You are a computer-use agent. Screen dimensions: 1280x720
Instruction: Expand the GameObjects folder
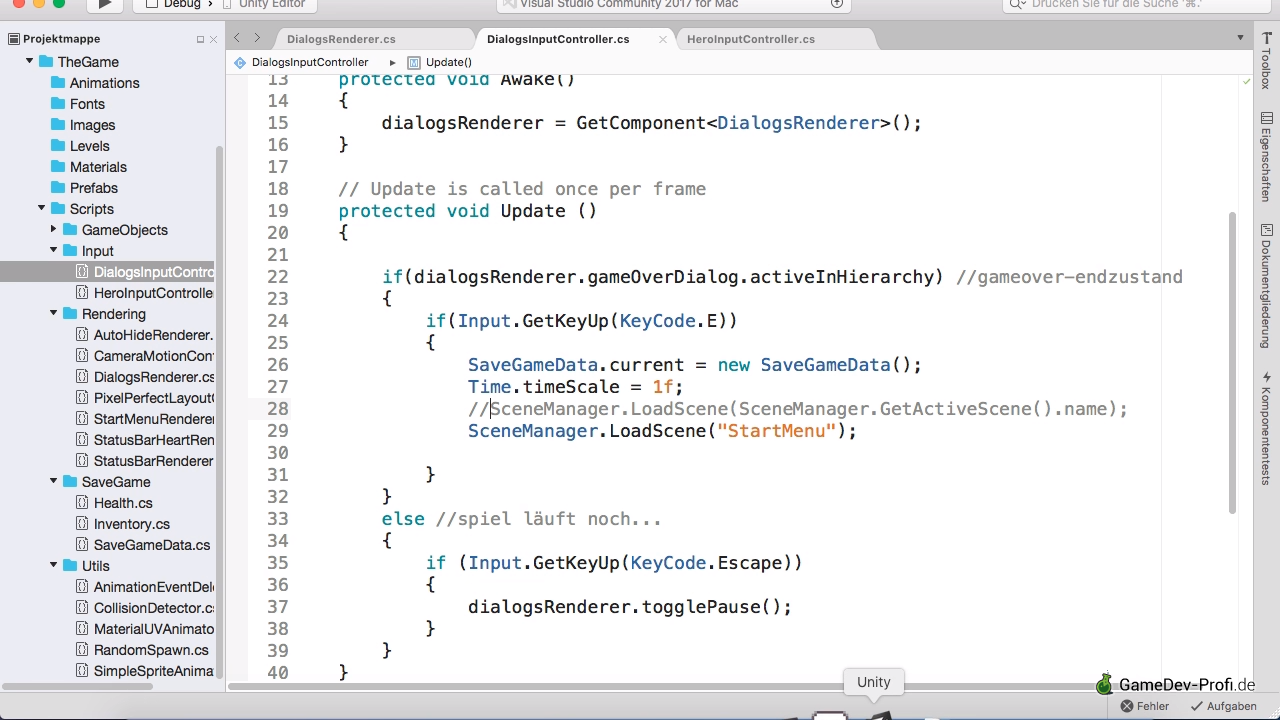click(54, 230)
